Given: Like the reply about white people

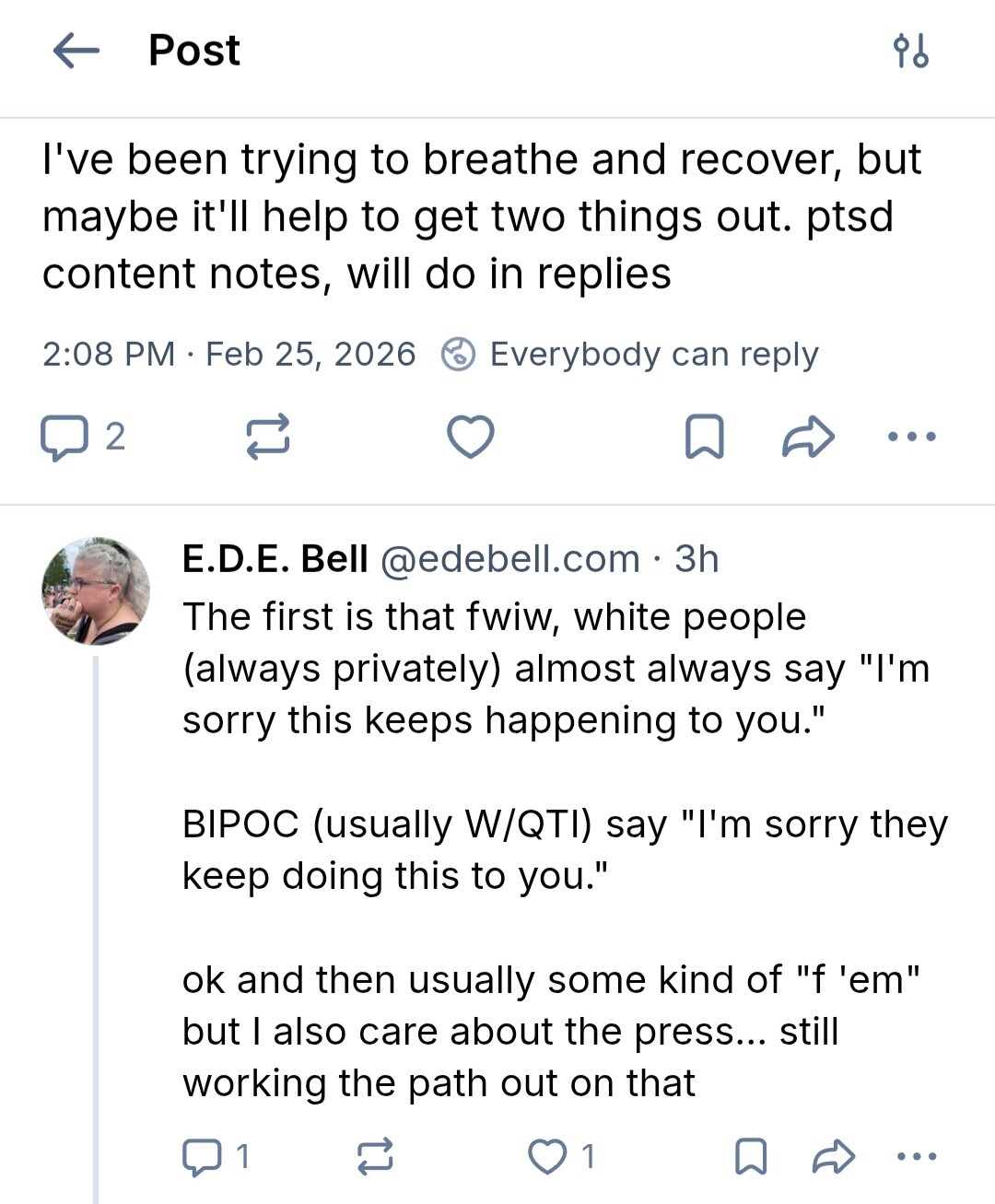Looking at the screenshot, I should tap(548, 1156).
